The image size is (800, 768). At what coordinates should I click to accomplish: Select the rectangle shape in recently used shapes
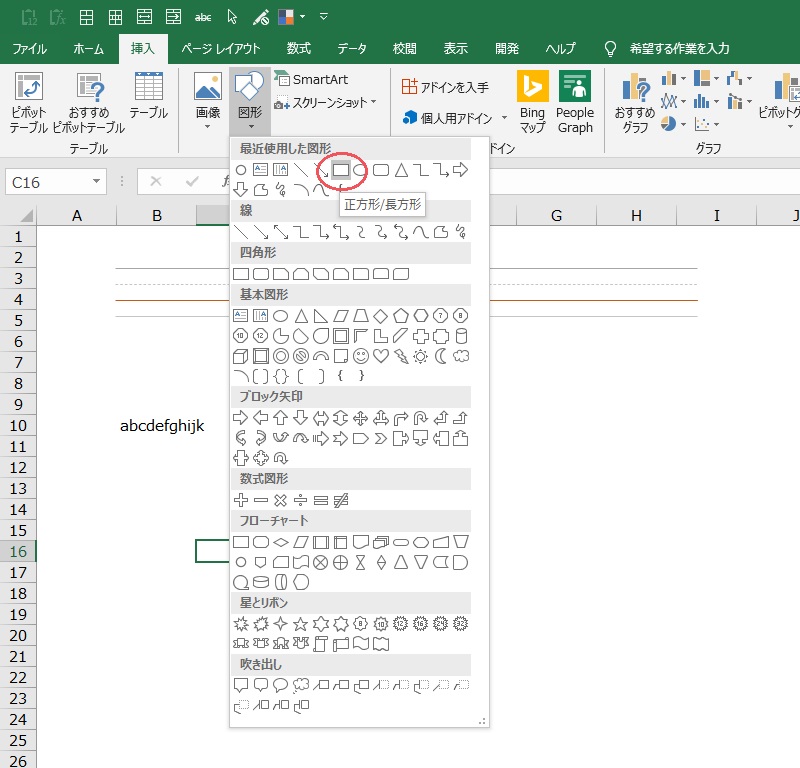click(341, 170)
